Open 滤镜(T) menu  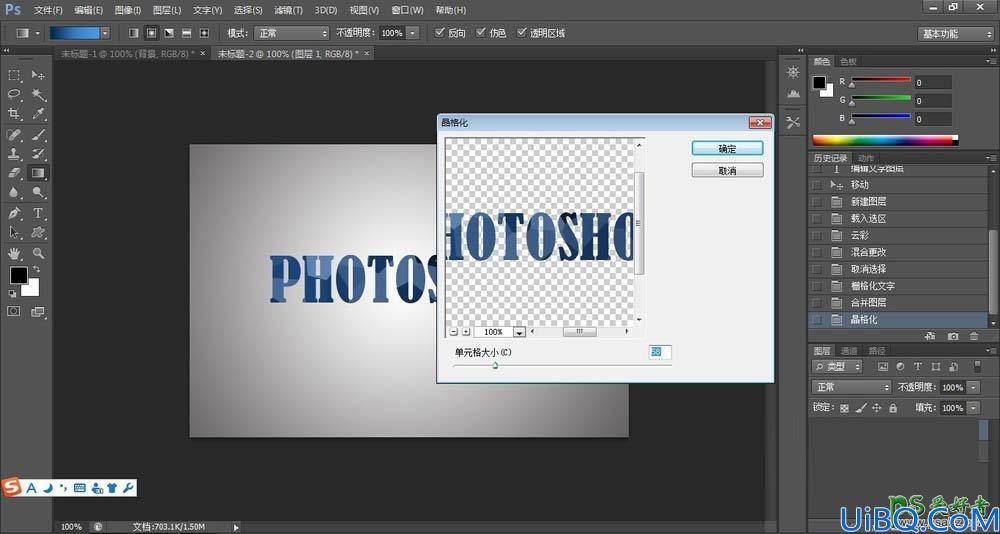[x=289, y=10]
